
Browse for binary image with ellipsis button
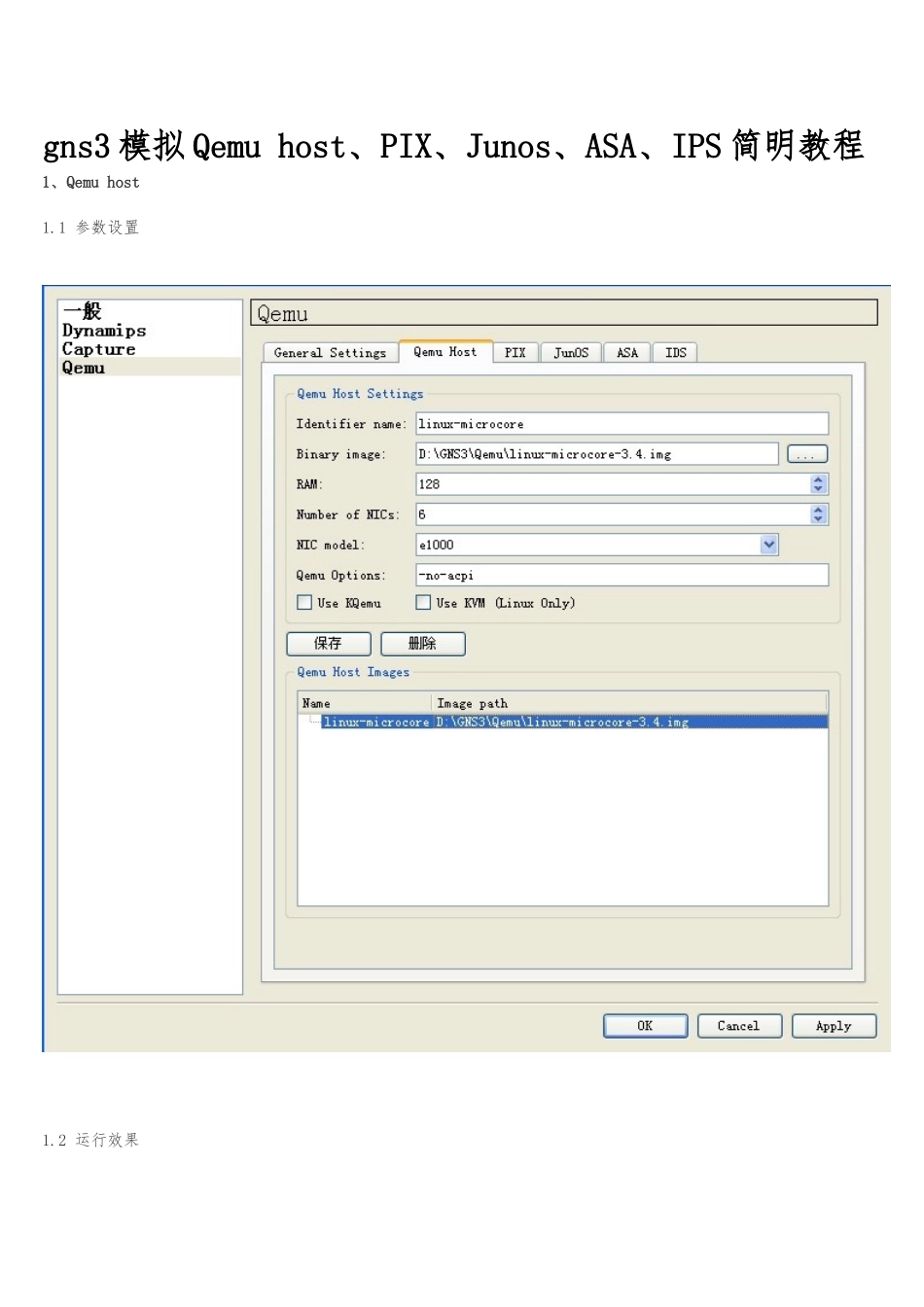[x=806, y=454]
